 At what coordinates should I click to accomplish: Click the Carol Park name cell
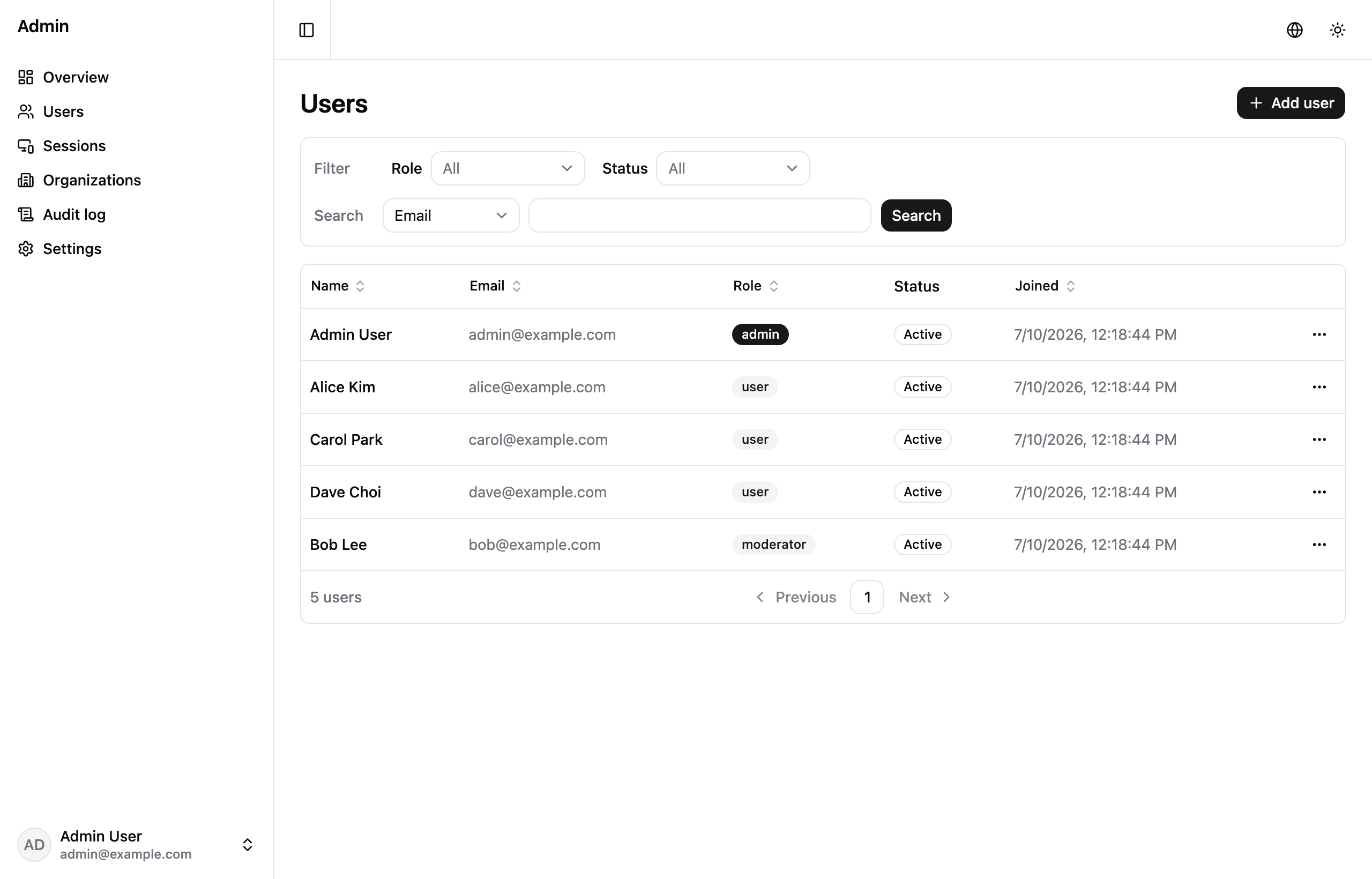point(346,439)
